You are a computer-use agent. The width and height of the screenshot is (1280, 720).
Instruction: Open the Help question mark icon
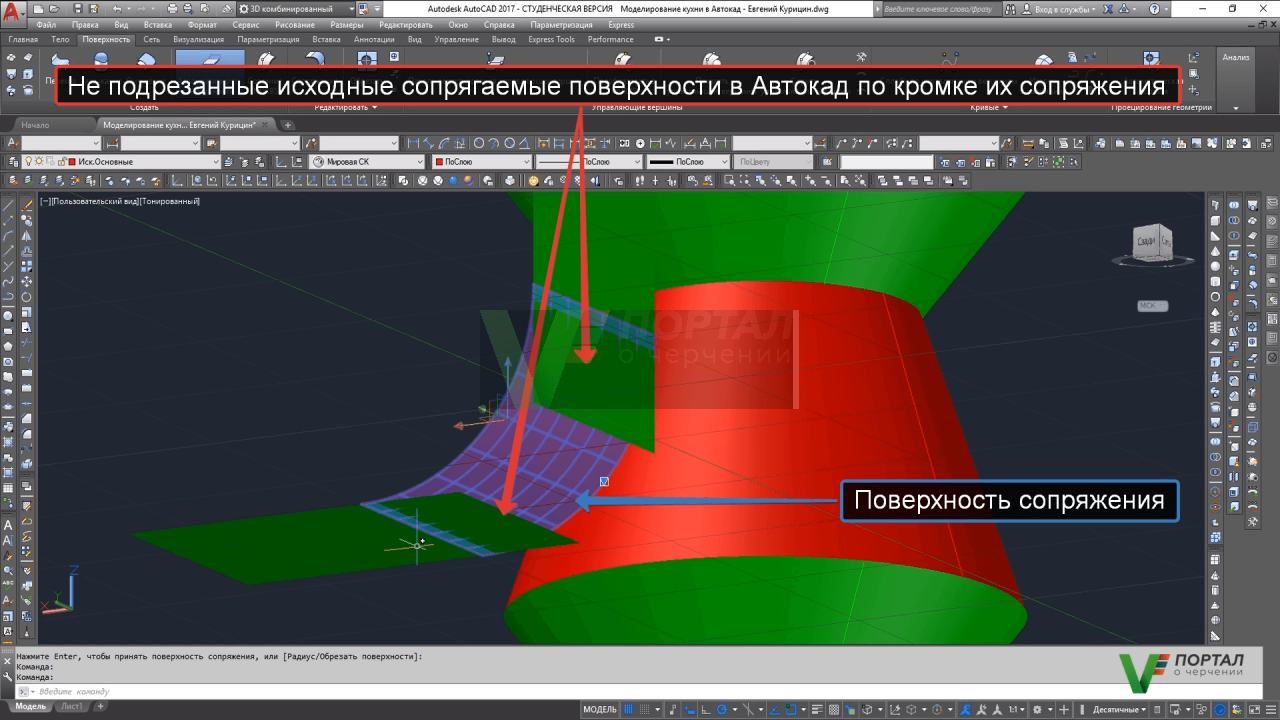pyautogui.click(x=1154, y=9)
